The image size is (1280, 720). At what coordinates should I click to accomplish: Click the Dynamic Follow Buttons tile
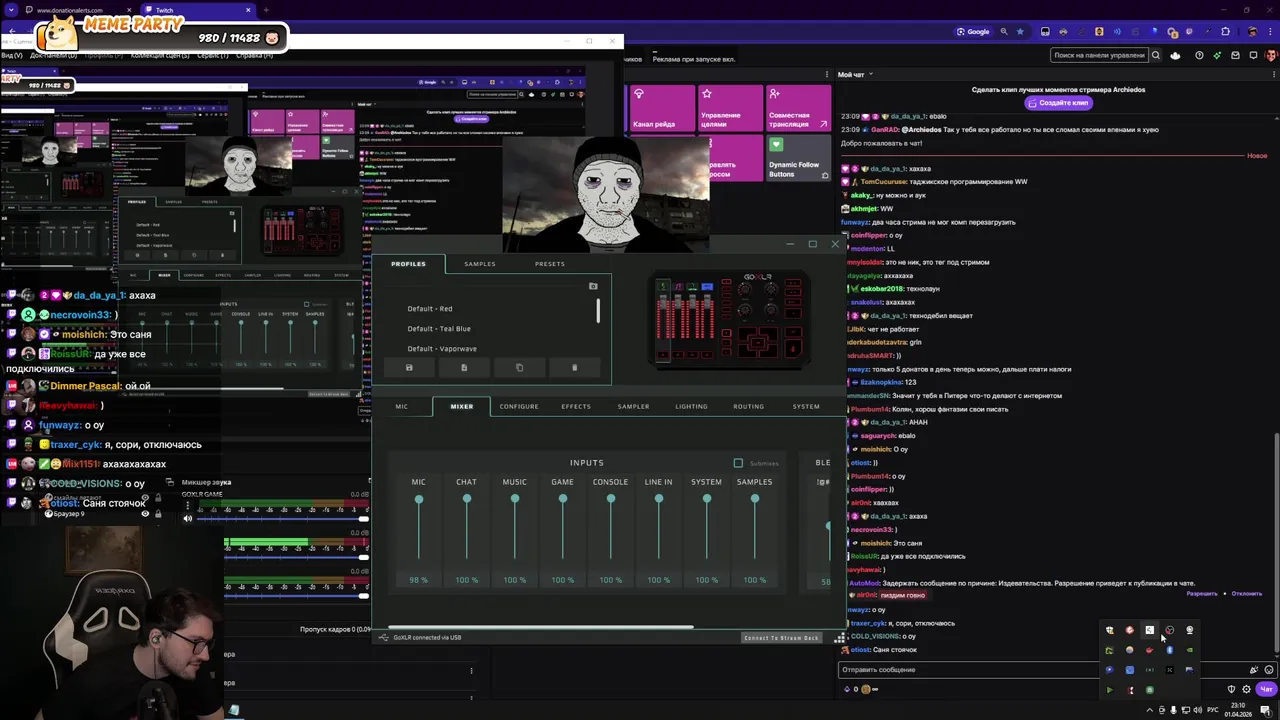pos(798,158)
